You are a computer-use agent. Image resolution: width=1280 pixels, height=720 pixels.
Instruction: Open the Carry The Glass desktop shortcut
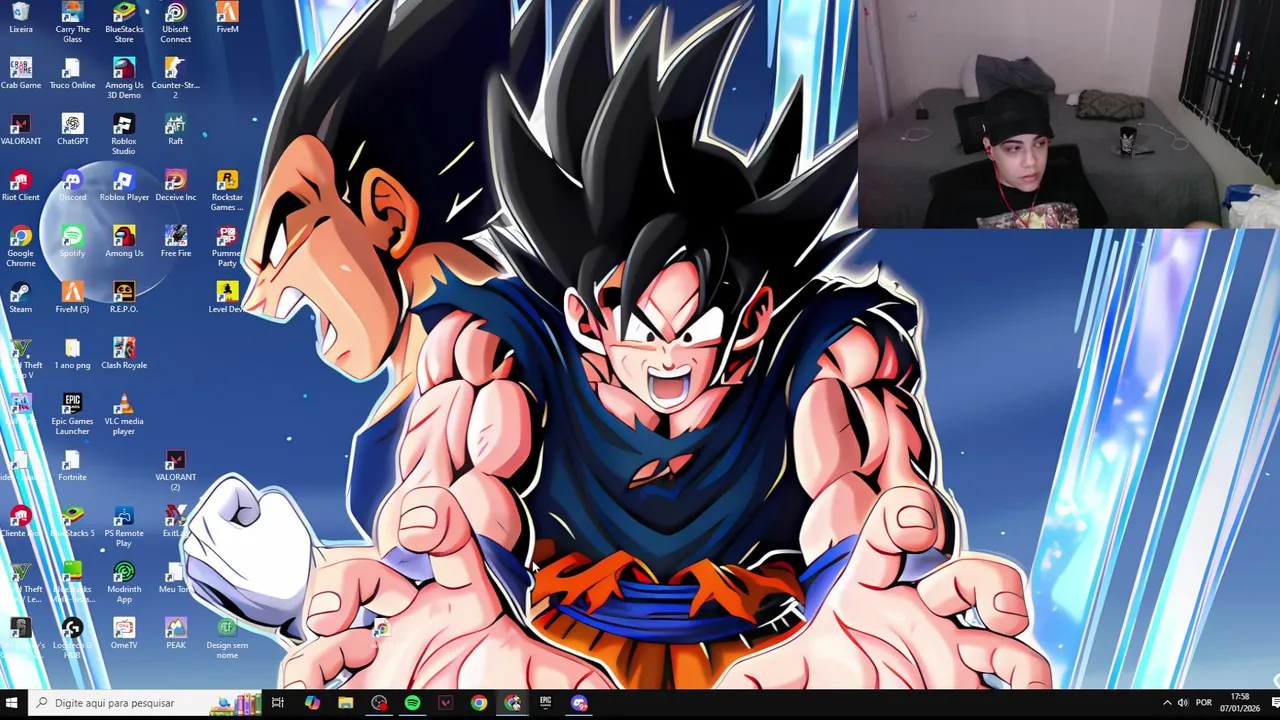coord(72,22)
